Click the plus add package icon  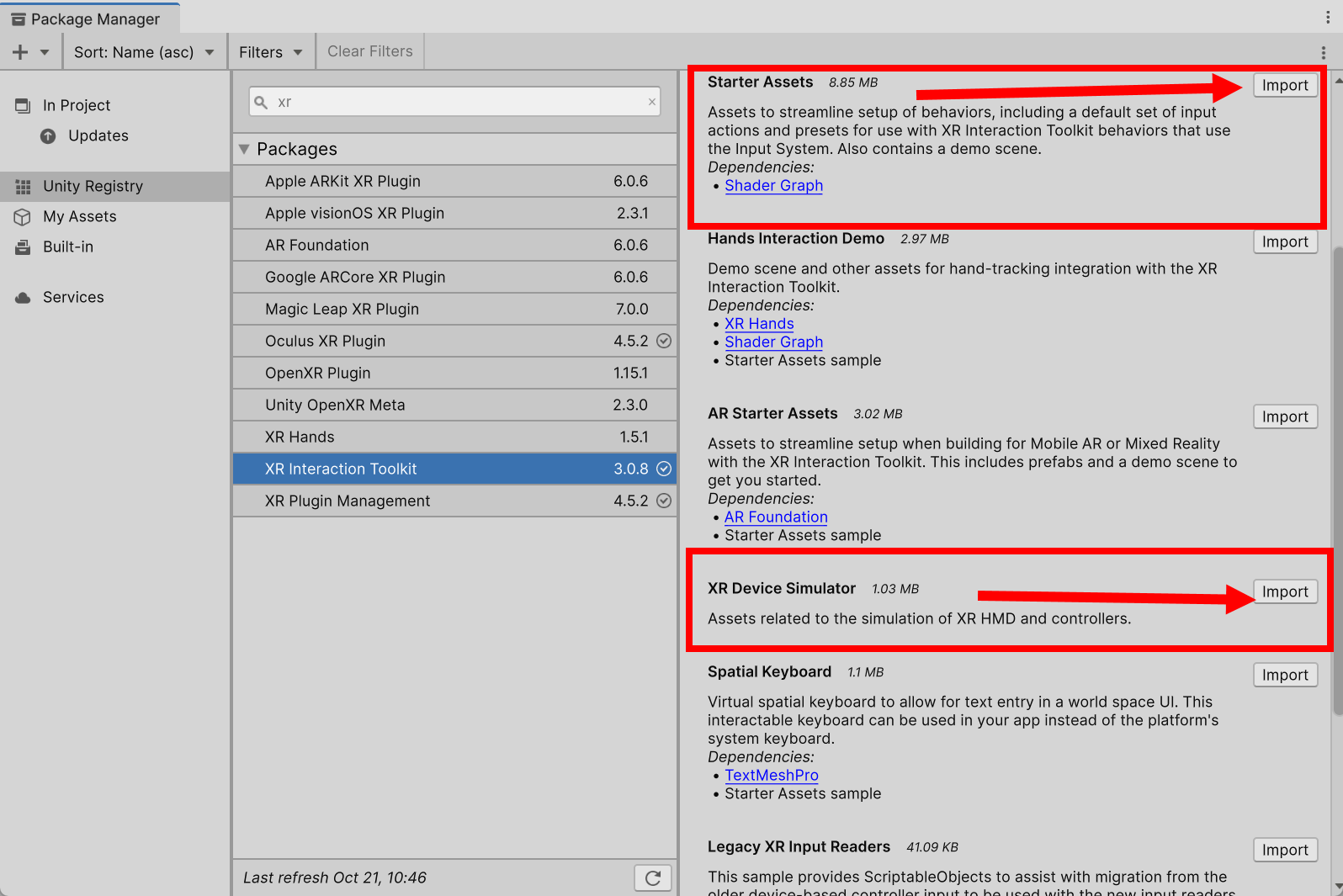pos(20,52)
